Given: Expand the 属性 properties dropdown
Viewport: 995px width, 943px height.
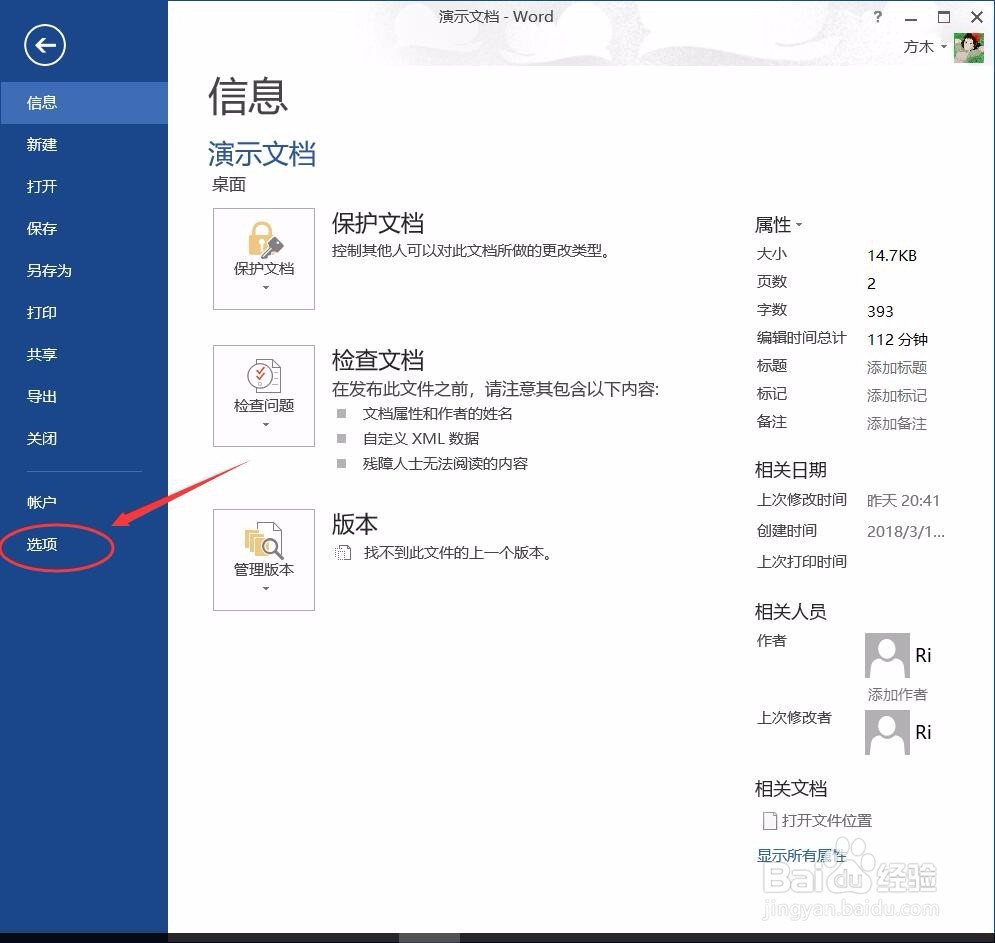Looking at the screenshot, I should coord(779,225).
